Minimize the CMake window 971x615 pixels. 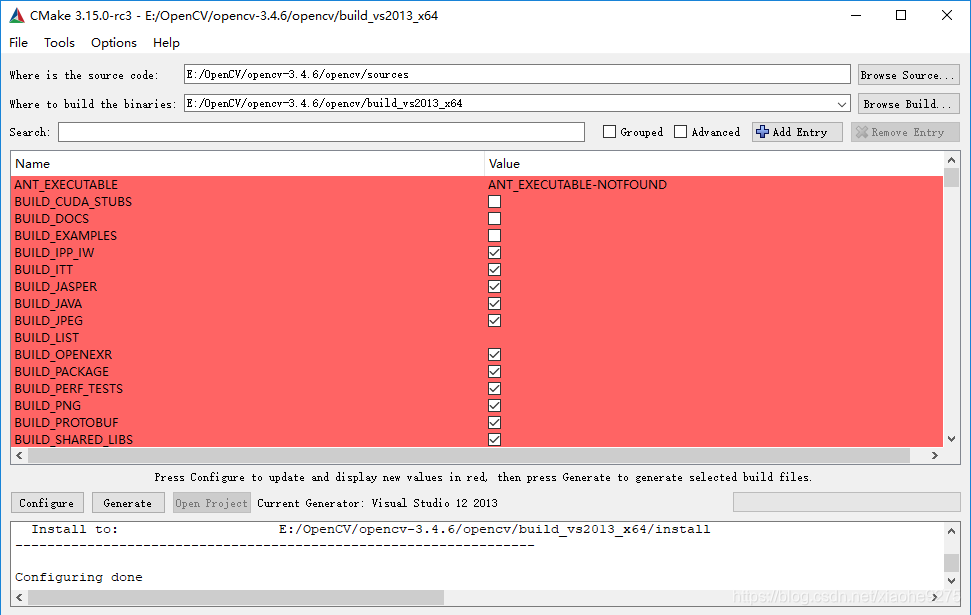pyautogui.click(x=856, y=15)
